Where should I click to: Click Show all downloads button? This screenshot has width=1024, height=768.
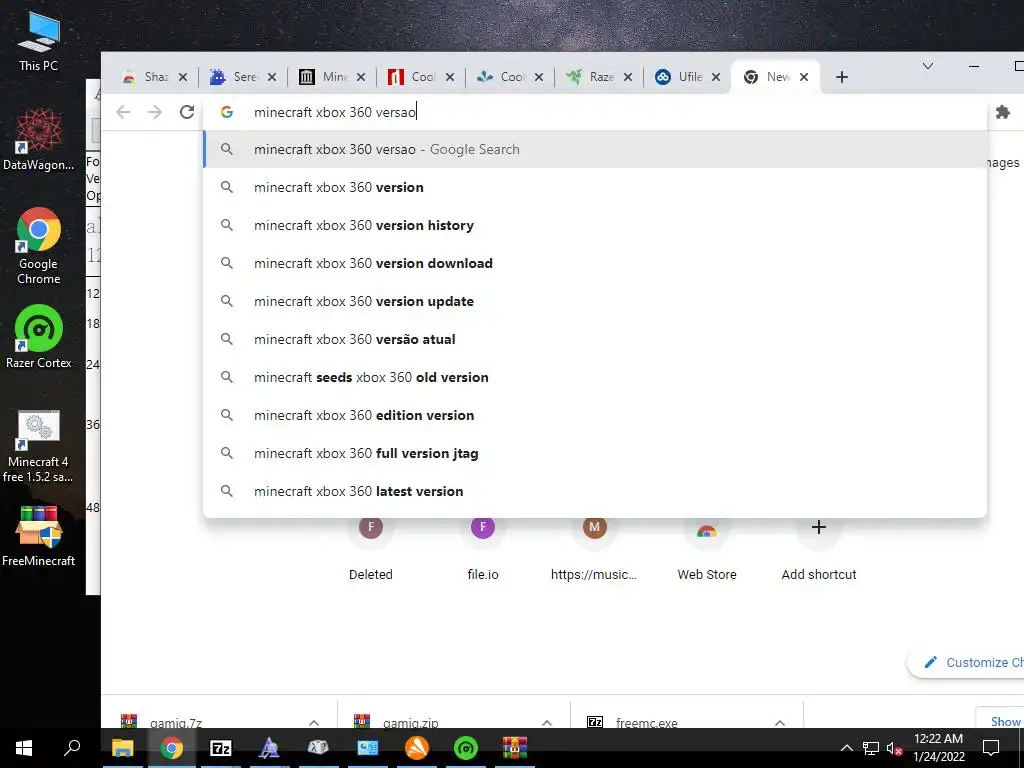pos(1000,720)
